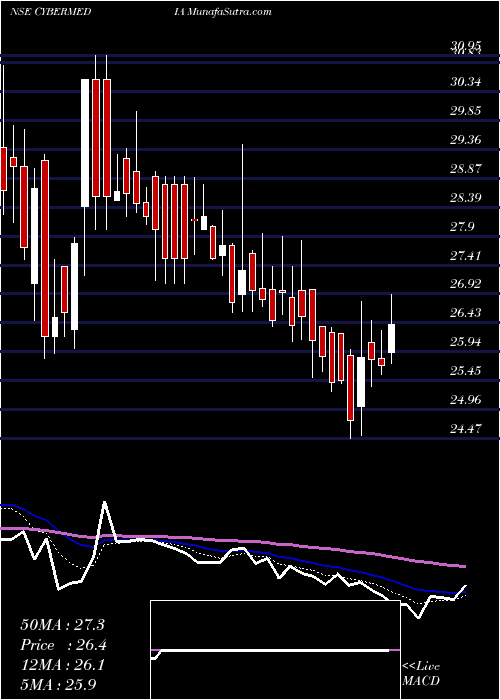Screen dimensions: 500x700
Task: Click the 50MA : 27.3 readout
Action: 62,625
